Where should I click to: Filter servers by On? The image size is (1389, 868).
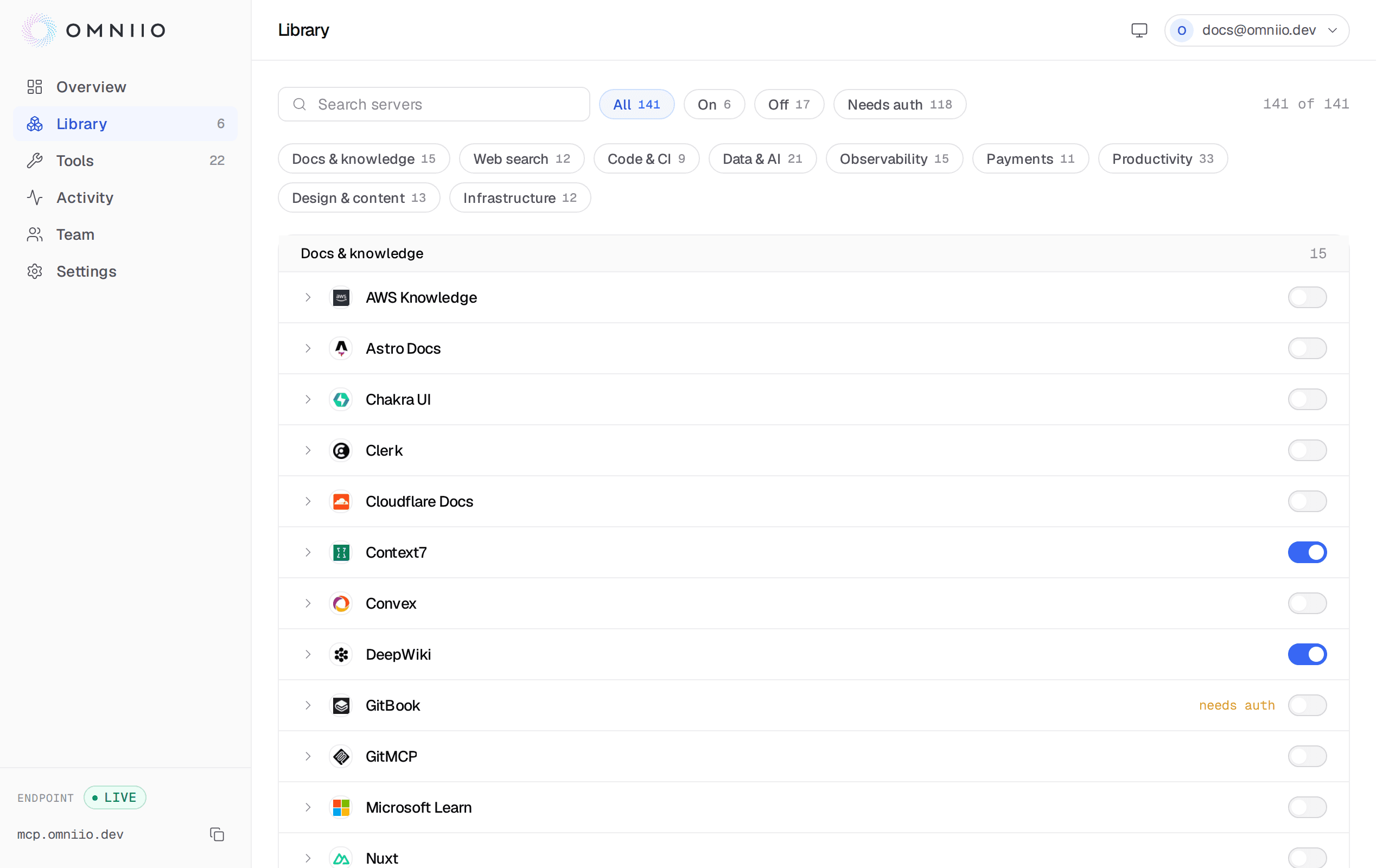(714, 104)
